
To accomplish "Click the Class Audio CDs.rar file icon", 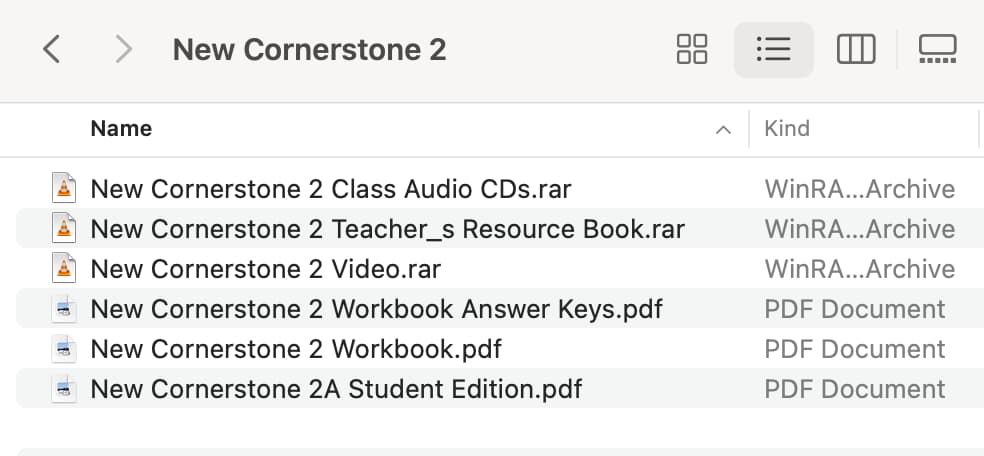I will coord(64,188).
